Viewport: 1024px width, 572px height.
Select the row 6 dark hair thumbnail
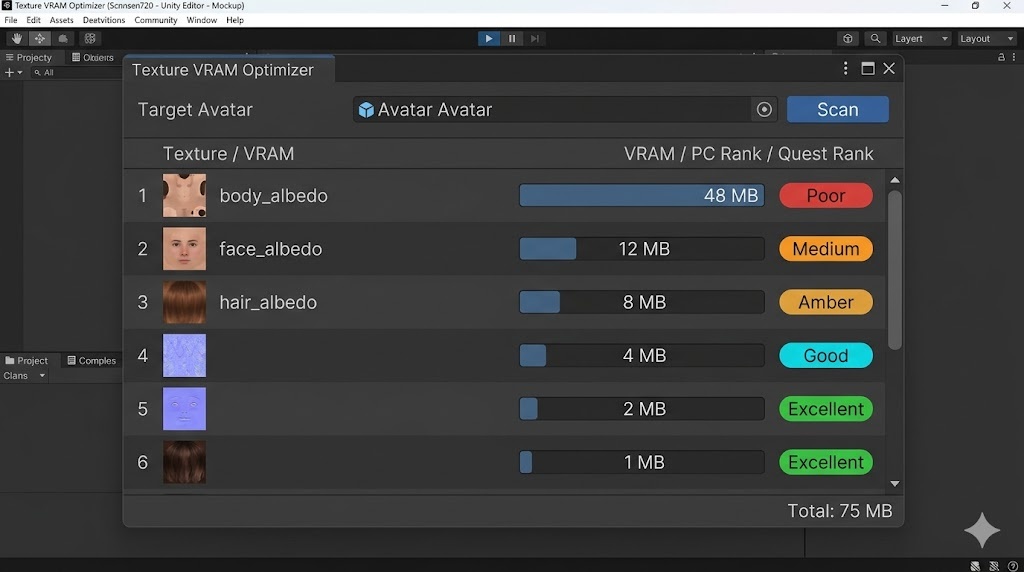point(184,462)
